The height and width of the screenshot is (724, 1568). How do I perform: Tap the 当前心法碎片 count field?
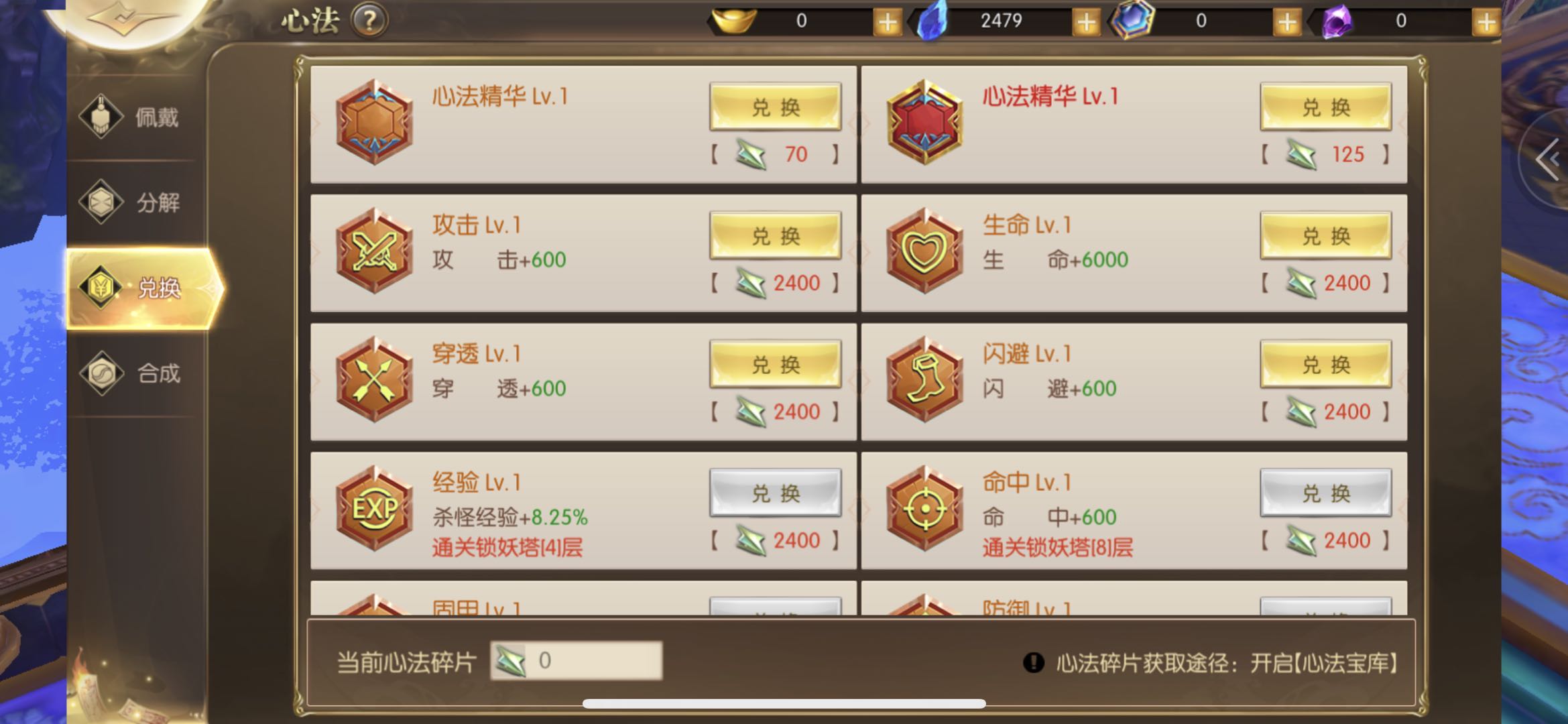577,661
